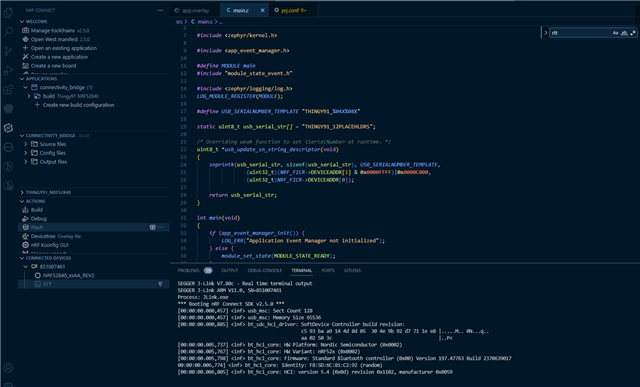This screenshot has height=387, width=640.
Task: Click nRF Kconfig GUI label
Action: tap(49, 245)
